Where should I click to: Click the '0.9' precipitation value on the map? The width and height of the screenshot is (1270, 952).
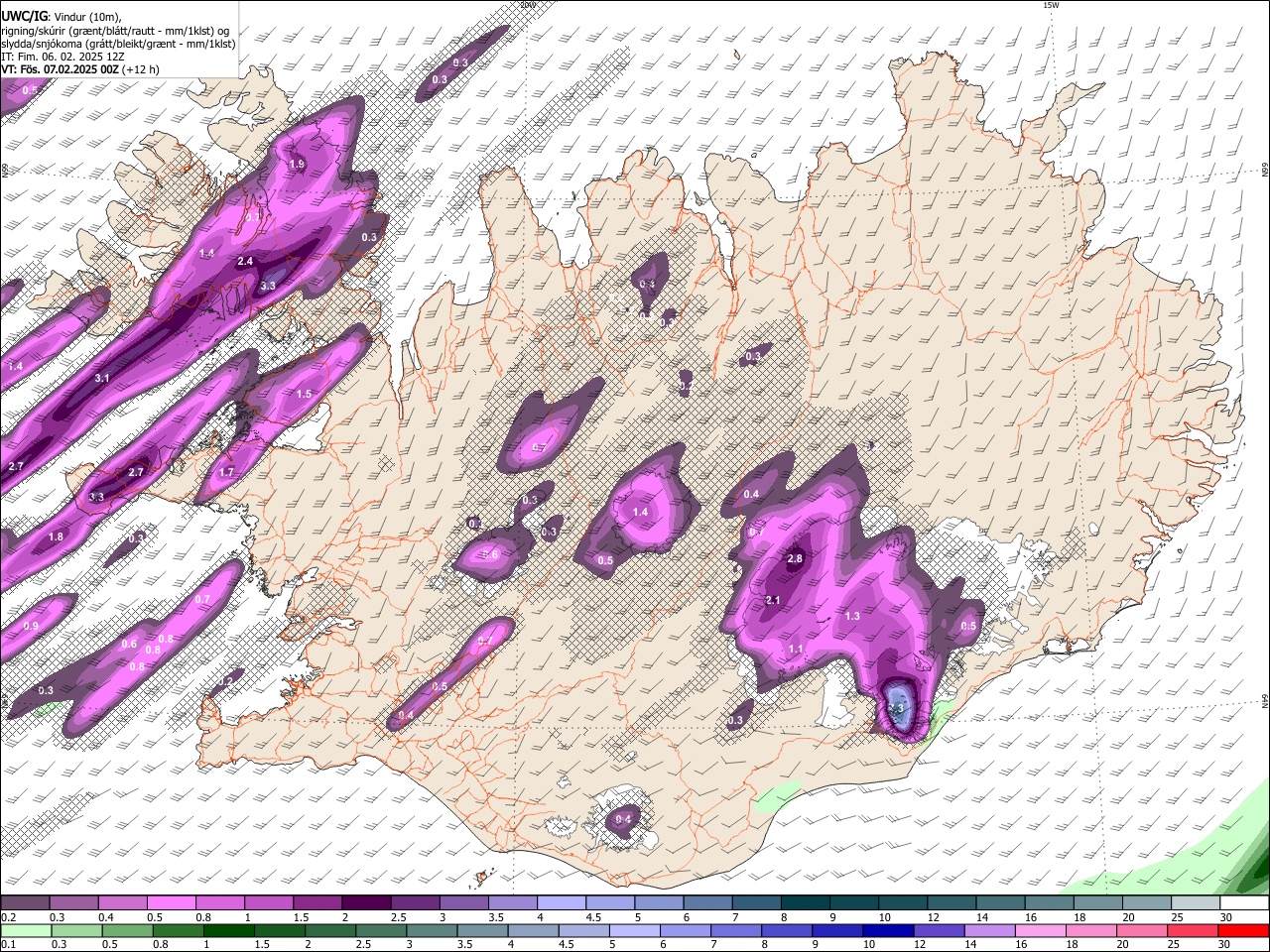click(31, 627)
